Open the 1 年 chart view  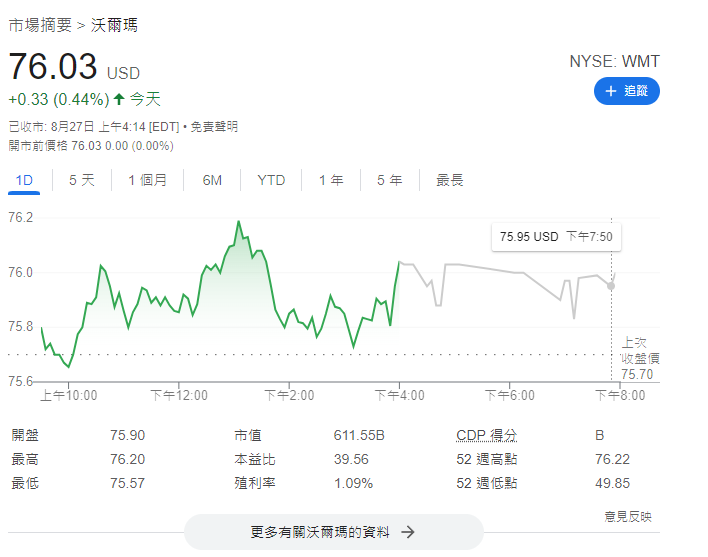[331, 181]
